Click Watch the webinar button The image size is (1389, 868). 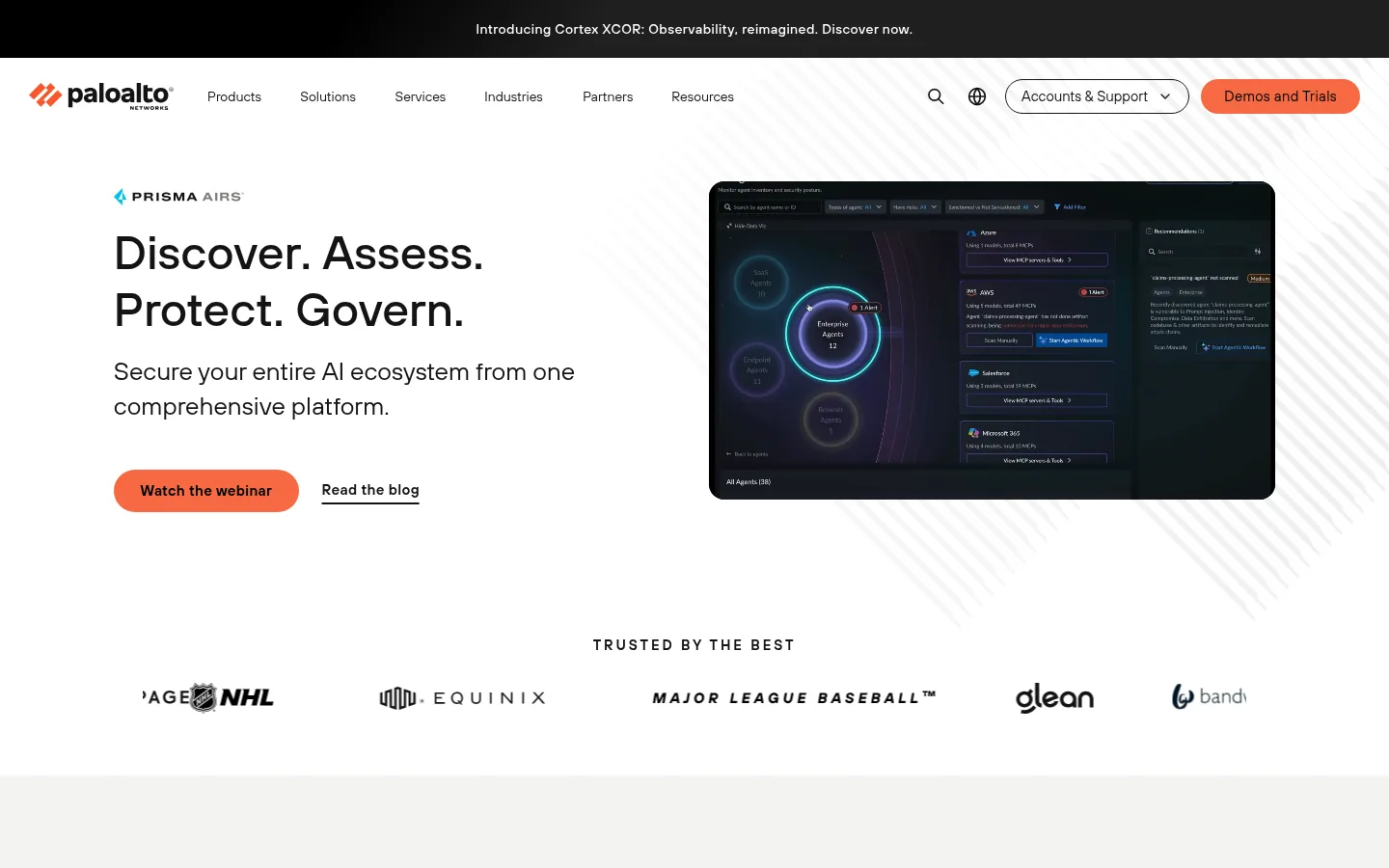[206, 491]
